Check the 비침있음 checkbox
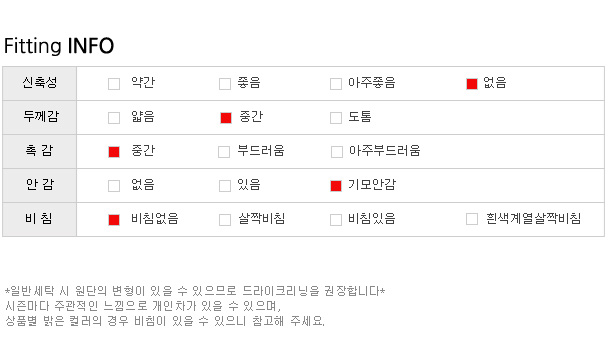This screenshot has height=361, width=608. coord(336,220)
